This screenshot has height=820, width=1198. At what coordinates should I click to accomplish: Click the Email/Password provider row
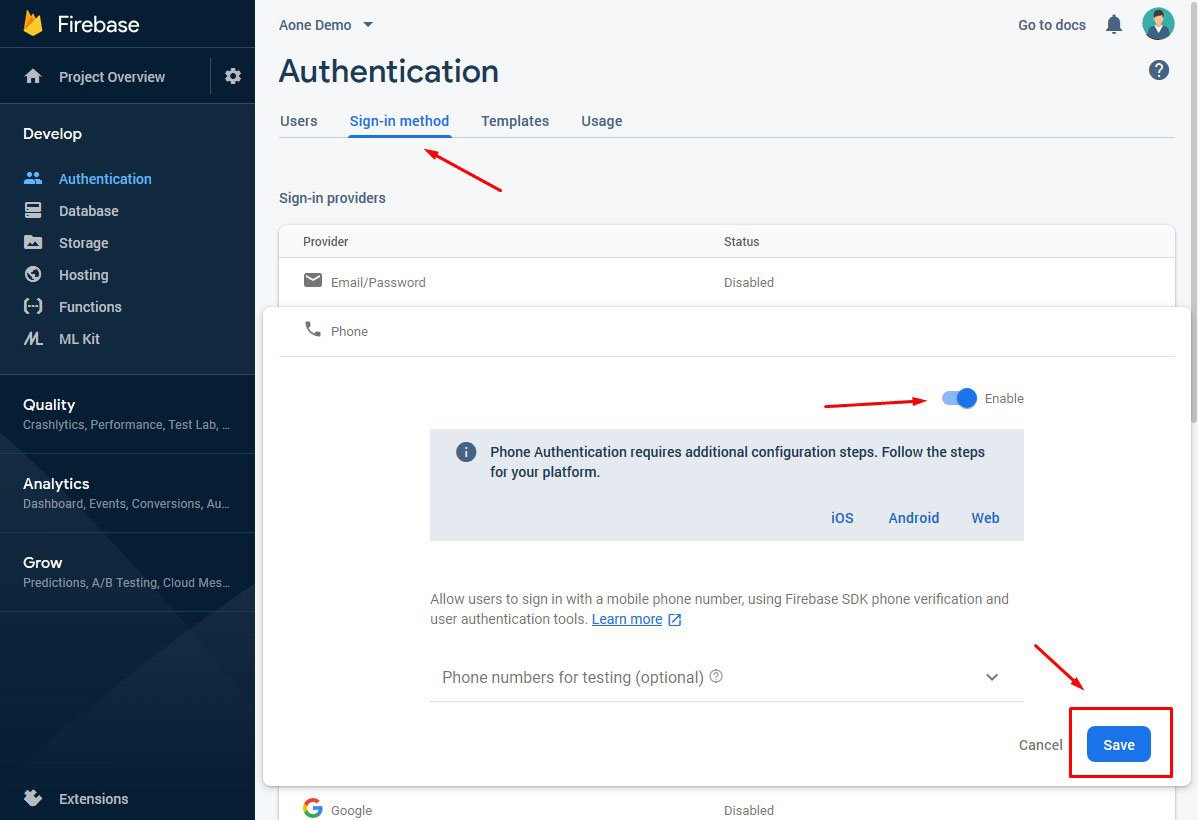(x=727, y=282)
